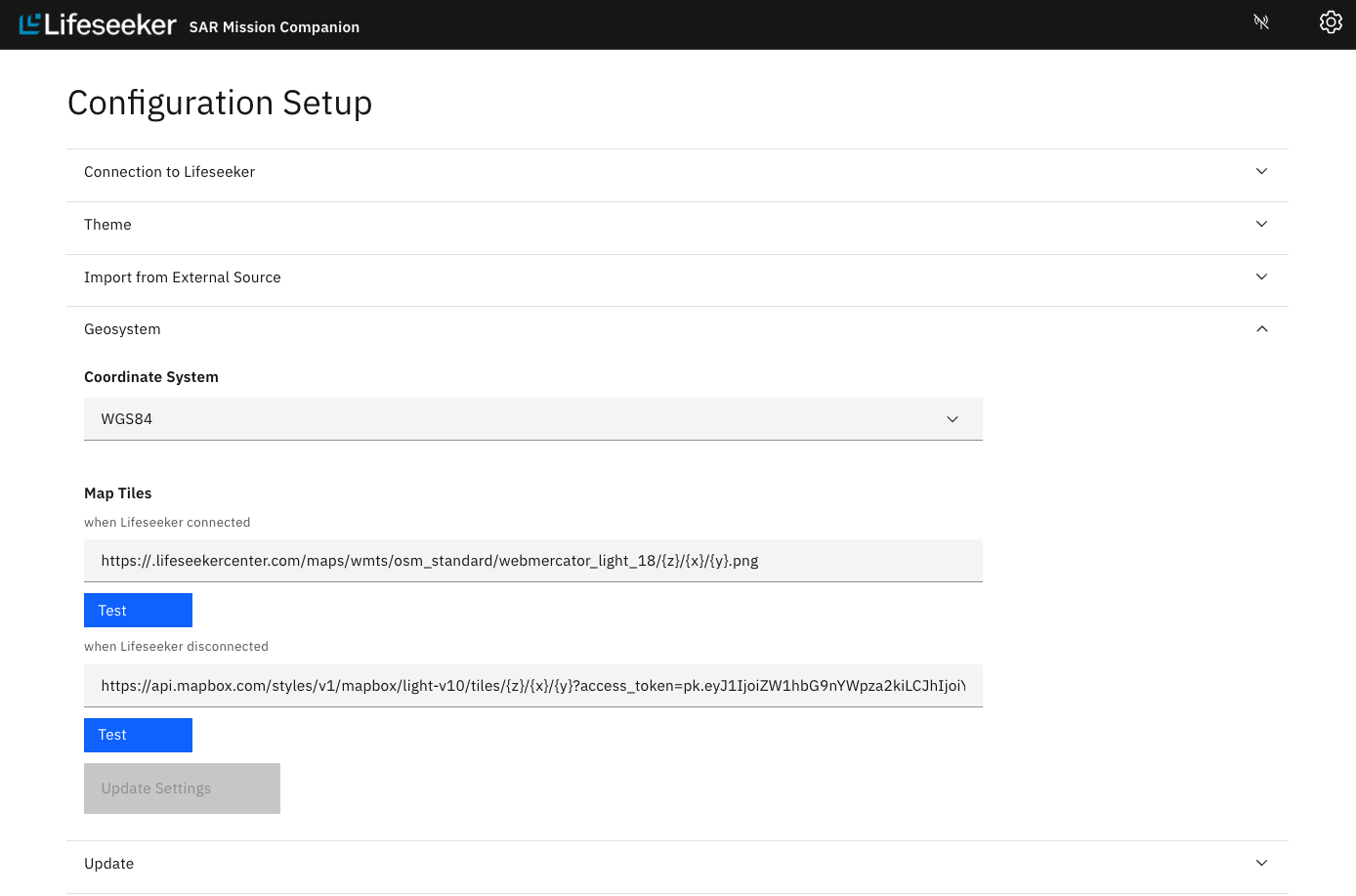Click the chevron beside Connection to Lifeseeker

[x=1261, y=171]
